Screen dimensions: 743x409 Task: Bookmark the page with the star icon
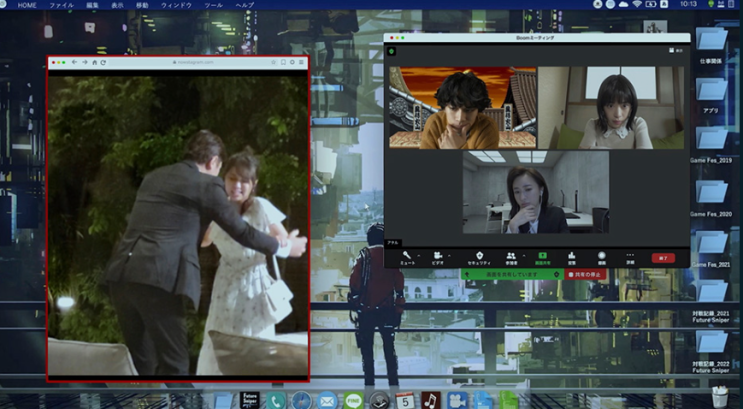pyautogui.click(x=273, y=62)
